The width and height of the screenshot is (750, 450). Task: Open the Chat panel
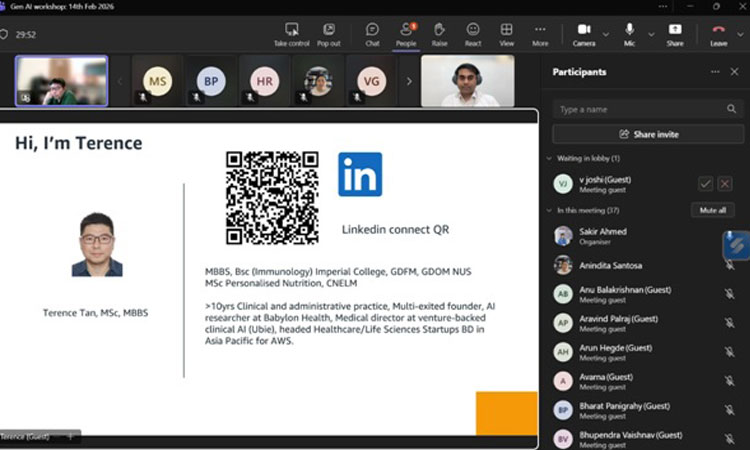click(x=372, y=33)
